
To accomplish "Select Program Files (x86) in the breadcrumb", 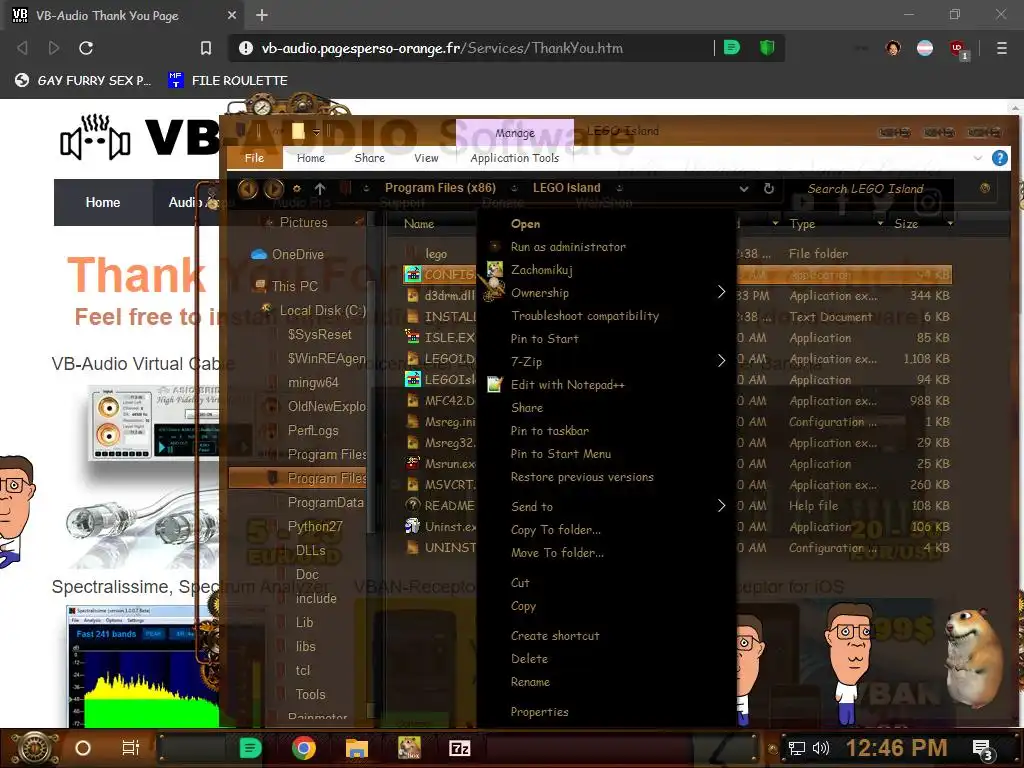I will click(x=440, y=188).
